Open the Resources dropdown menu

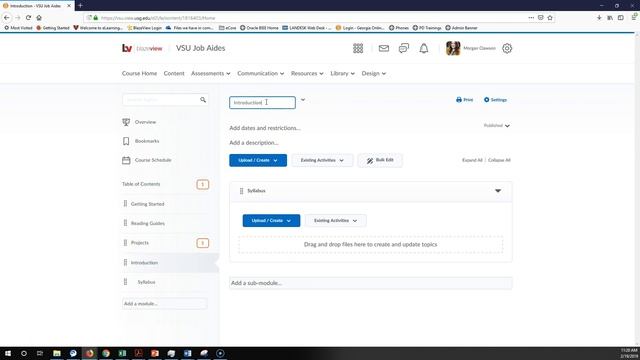point(307,73)
